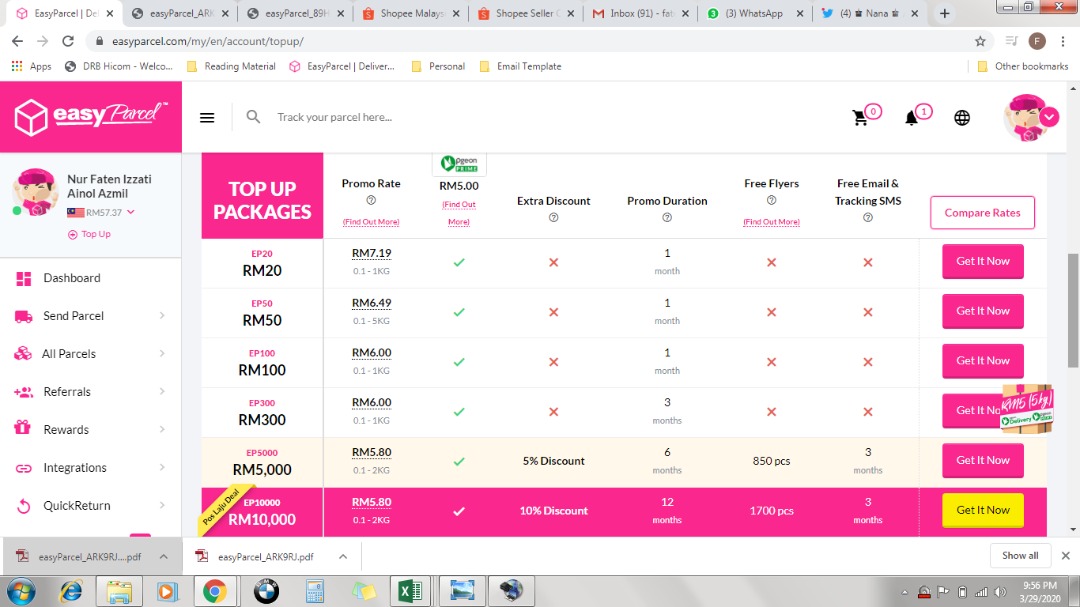Click Get It Now for RM5,000
This screenshot has width=1080, height=607.
(982, 460)
